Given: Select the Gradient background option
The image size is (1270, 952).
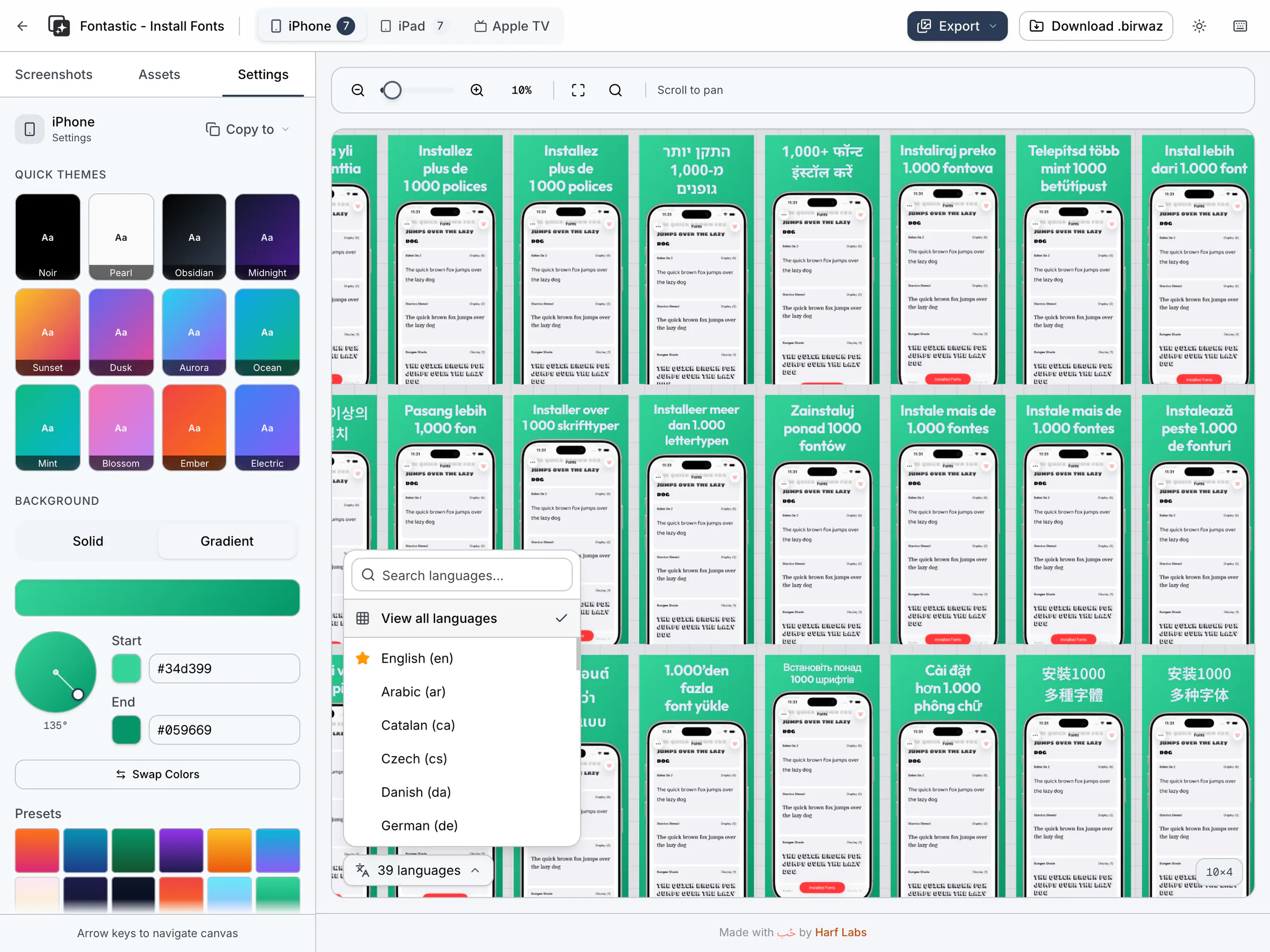Looking at the screenshot, I should coord(227,541).
